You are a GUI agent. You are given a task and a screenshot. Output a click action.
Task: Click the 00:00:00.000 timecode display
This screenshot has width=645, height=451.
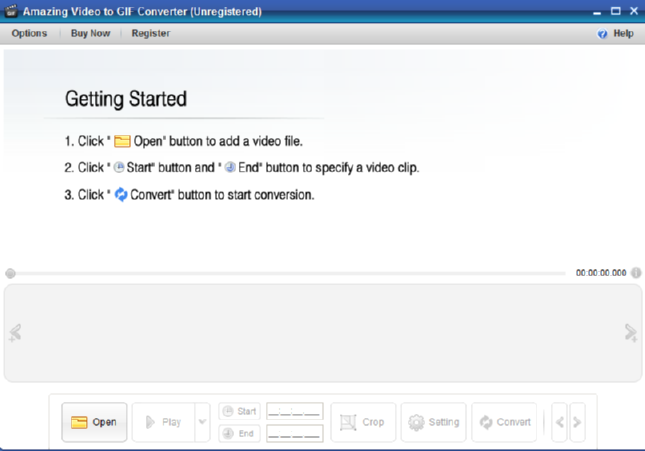pyautogui.click(x=601, y=273)
